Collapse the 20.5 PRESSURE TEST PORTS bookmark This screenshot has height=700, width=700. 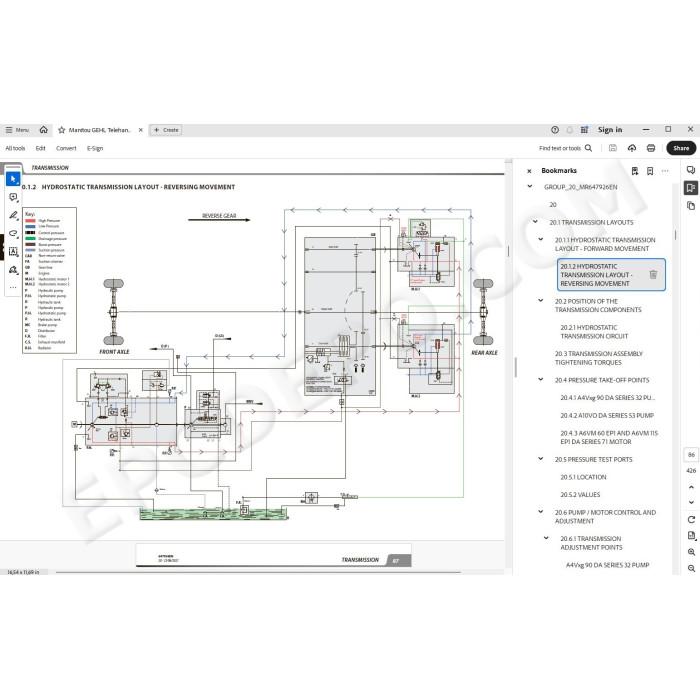(541, 459)
